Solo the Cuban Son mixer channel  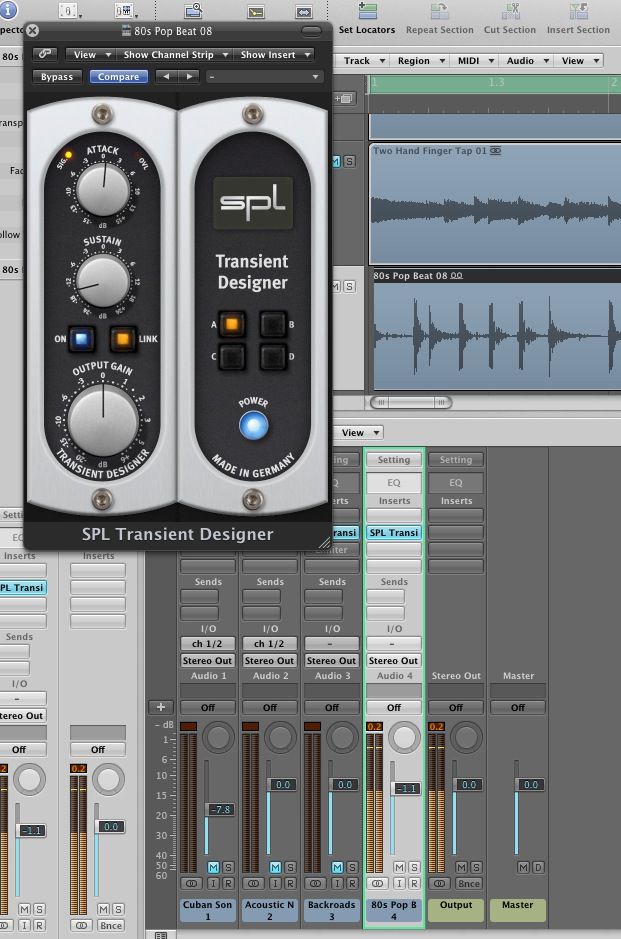228,867
